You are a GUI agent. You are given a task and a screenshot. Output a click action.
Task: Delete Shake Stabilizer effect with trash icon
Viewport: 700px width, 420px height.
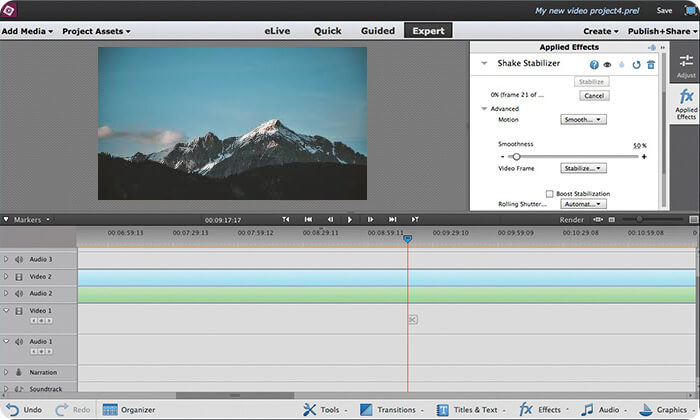pos(651,65)
